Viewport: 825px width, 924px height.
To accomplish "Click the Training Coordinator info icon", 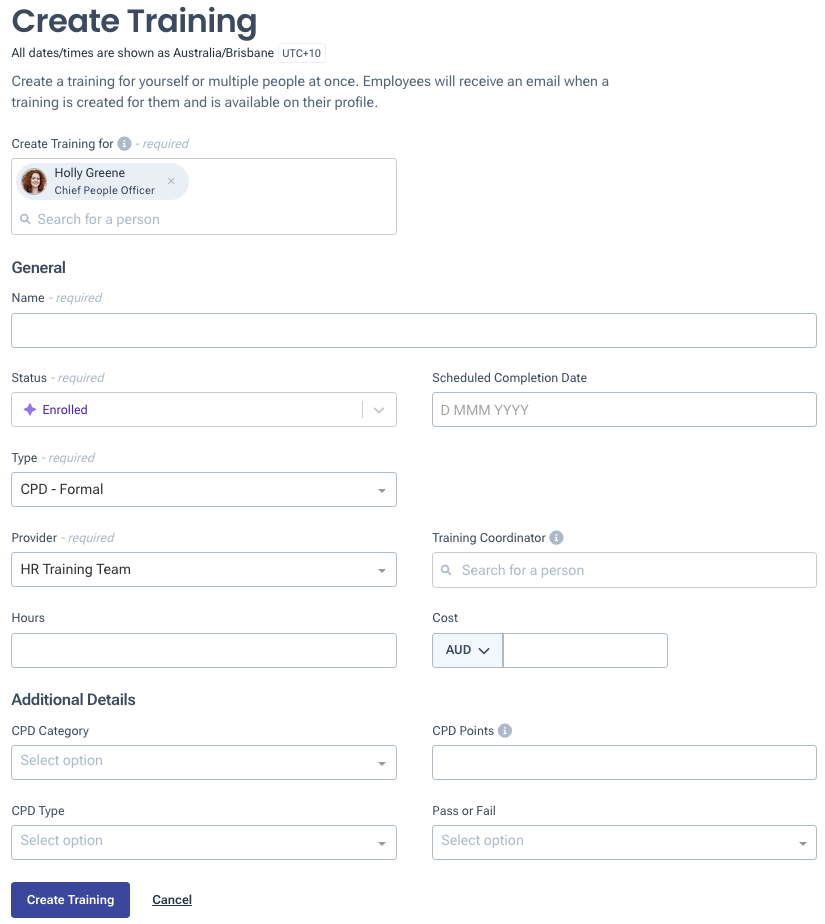I will pos(556,537).
